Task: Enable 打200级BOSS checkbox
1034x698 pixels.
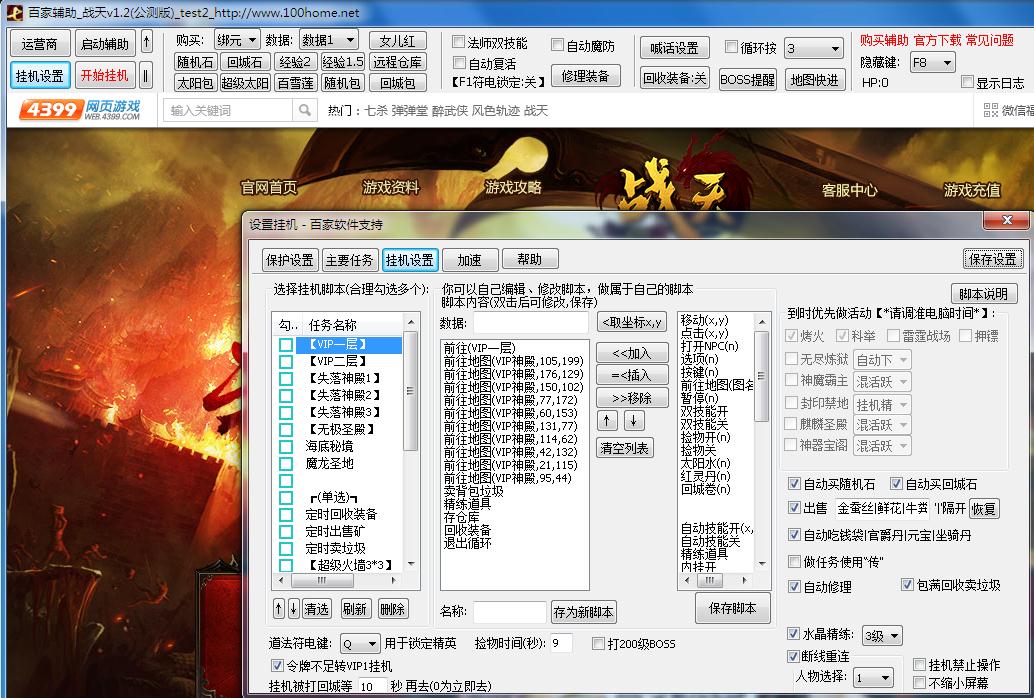Action: 598,643
